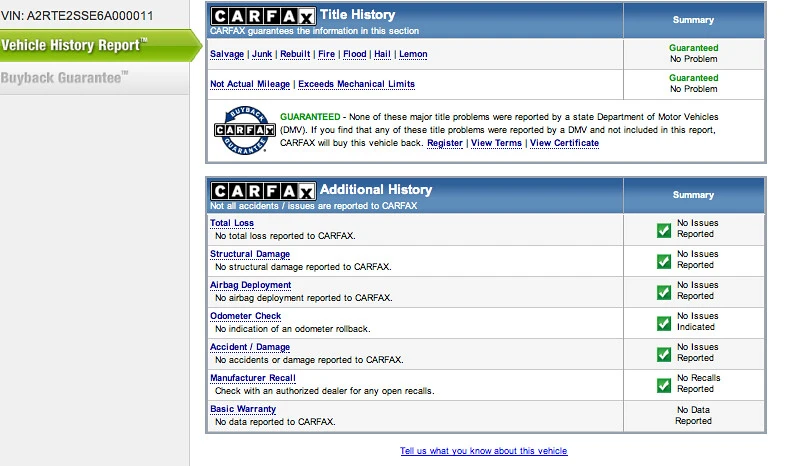Click 'No total loss reported to CARFAX.' text
Image resolution: width=790 pixels, height=466 pixels.
(x=285, y=236)
